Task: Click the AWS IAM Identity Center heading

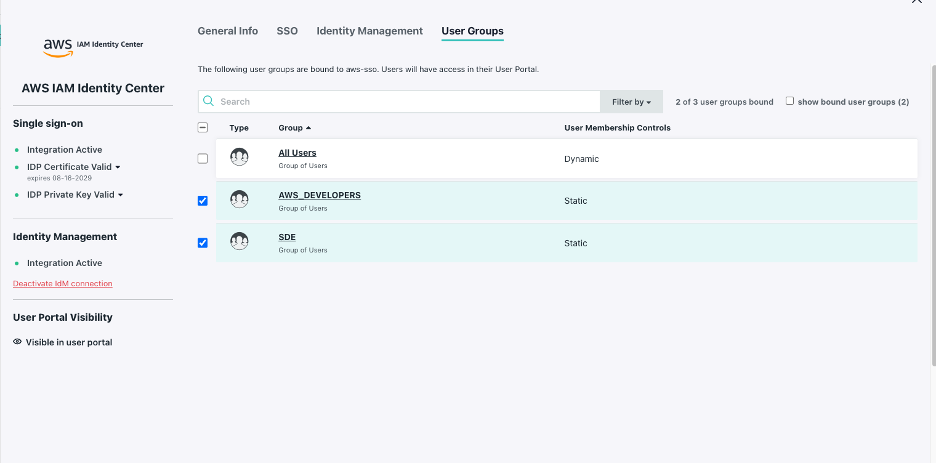Action: point(93,88)
